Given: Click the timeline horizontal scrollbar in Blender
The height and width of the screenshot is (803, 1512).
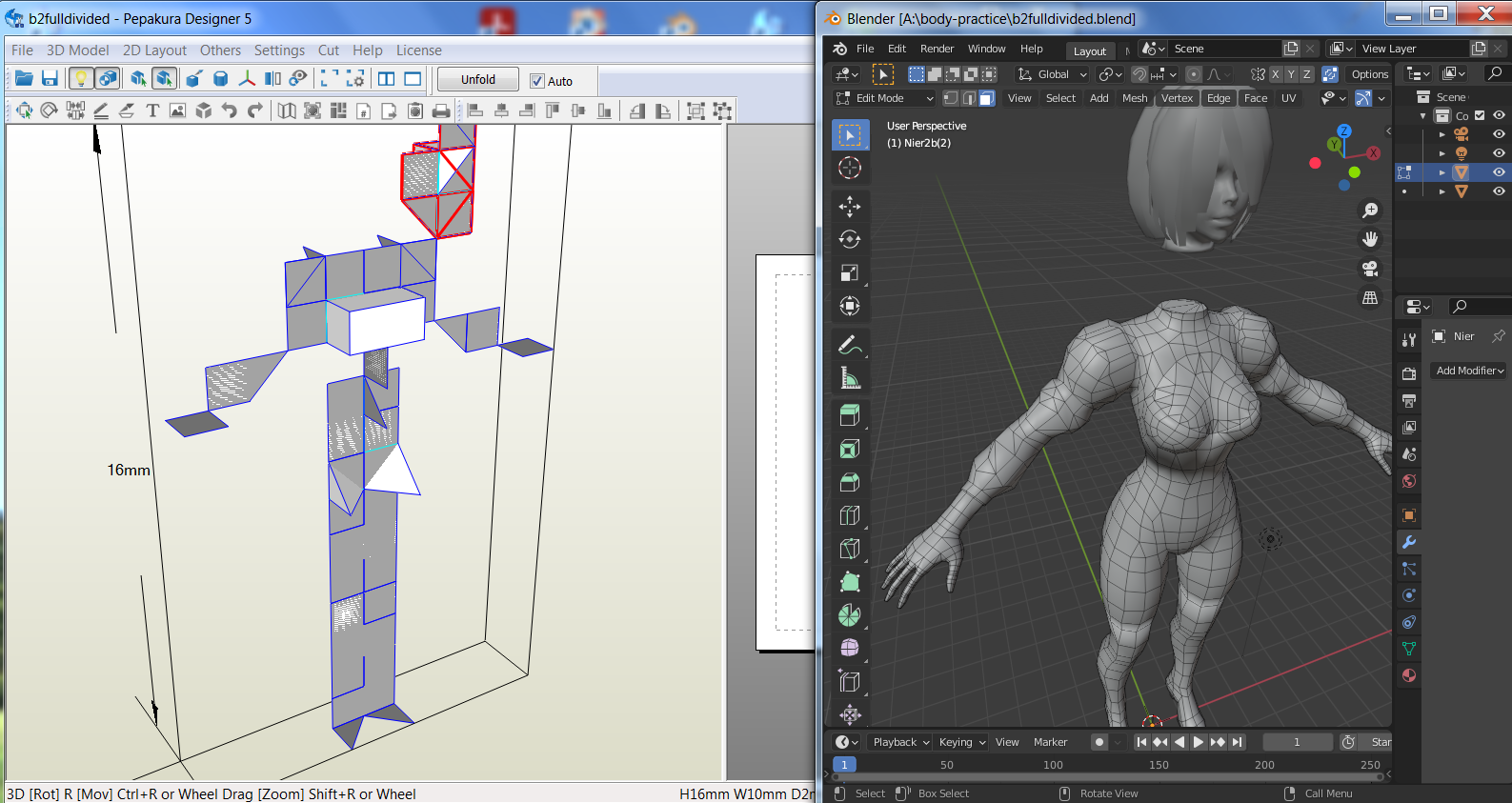Looking at the screenshot, I should (1109, 776).
